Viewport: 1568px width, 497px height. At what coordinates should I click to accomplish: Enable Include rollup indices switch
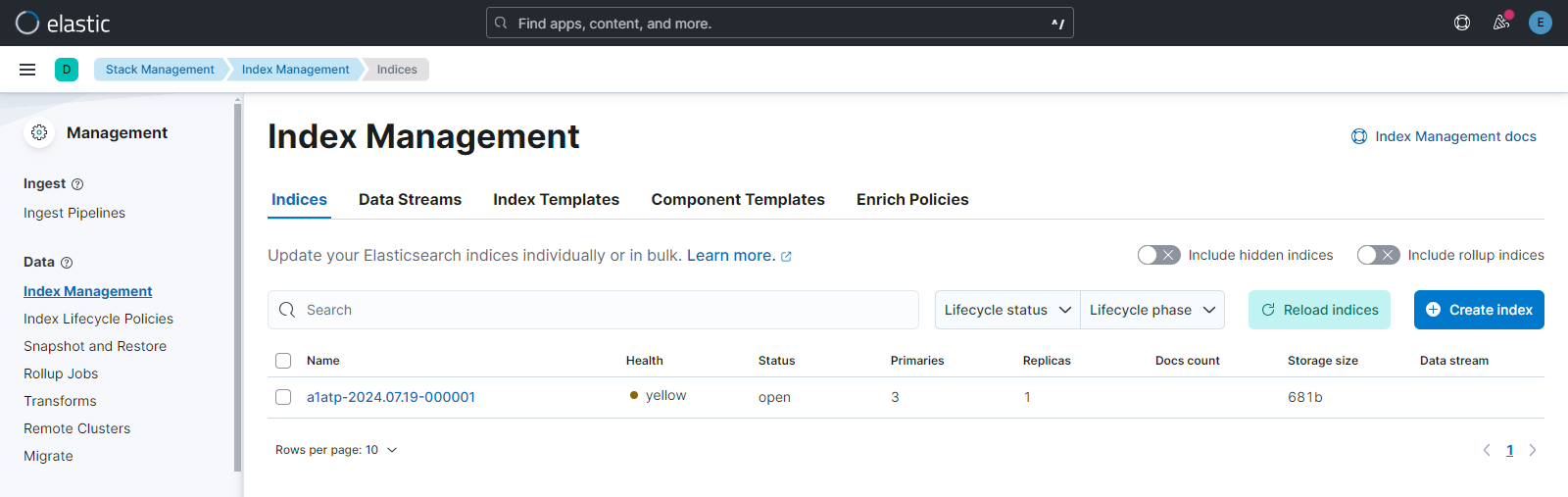[1378, 255]
